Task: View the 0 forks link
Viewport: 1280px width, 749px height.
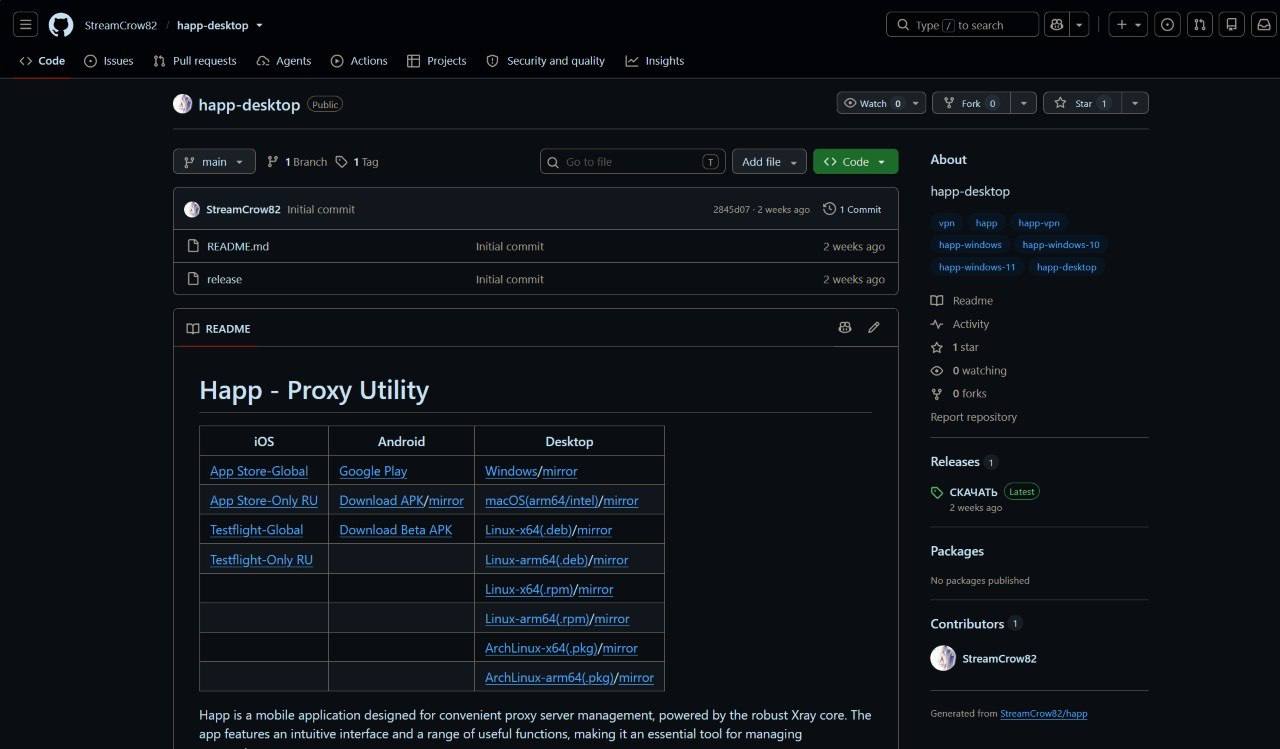Action: point(969,394)
